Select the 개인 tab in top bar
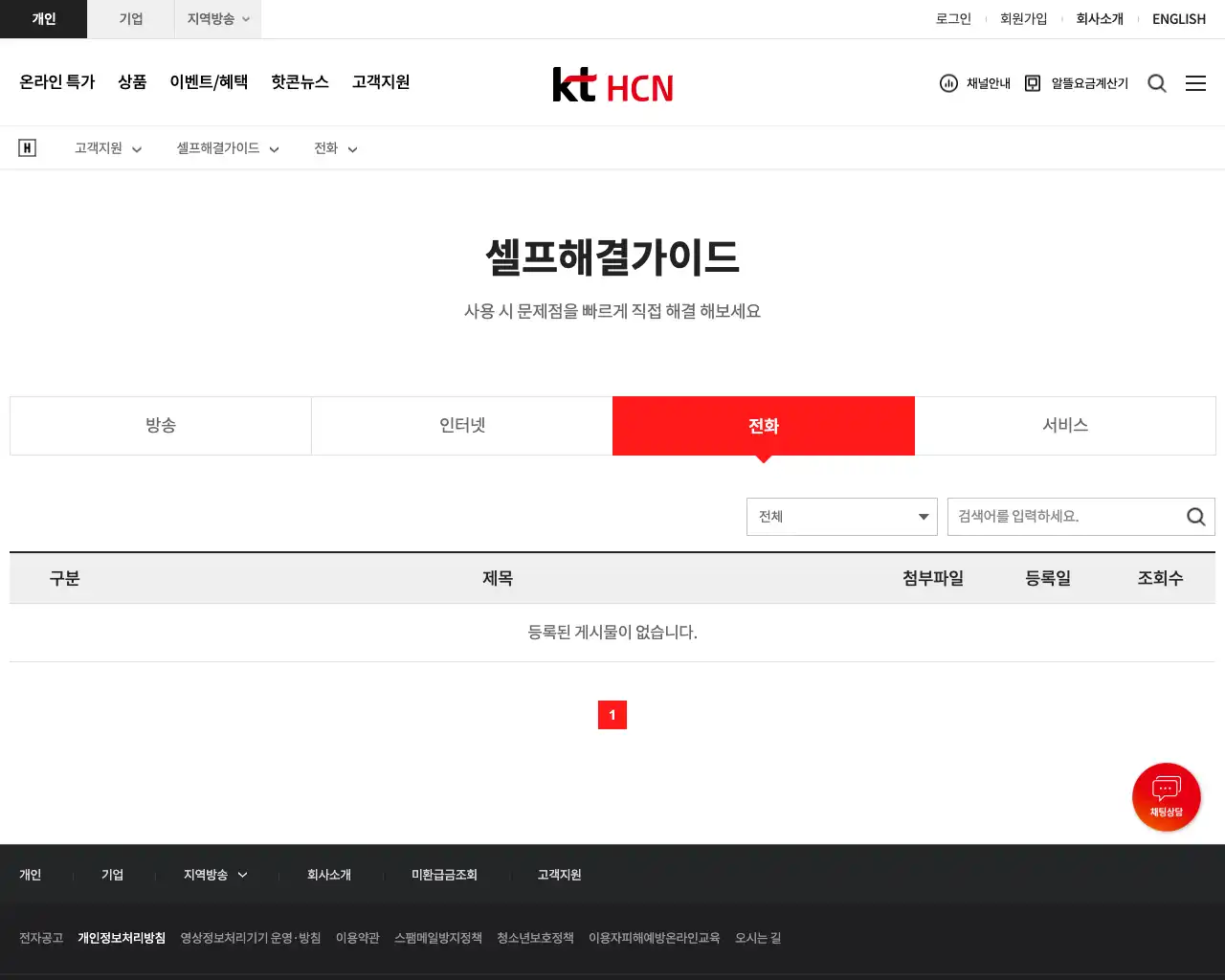The height and width of the screenshot is (980, 1225). point(44,19)
